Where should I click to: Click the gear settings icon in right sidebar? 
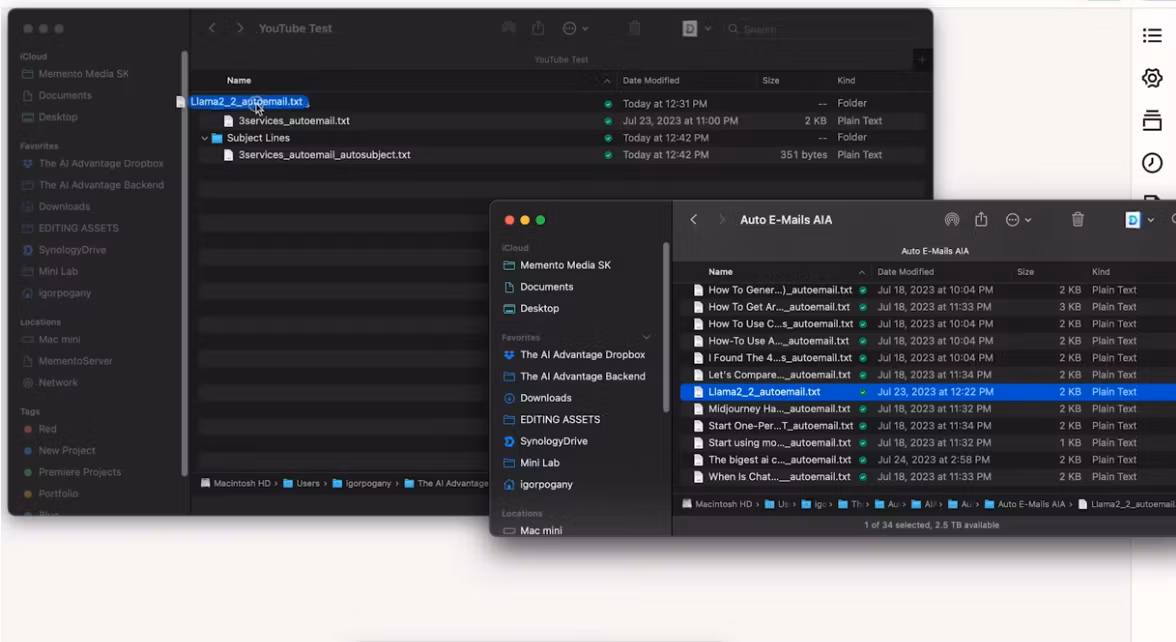pos(1152,78)
